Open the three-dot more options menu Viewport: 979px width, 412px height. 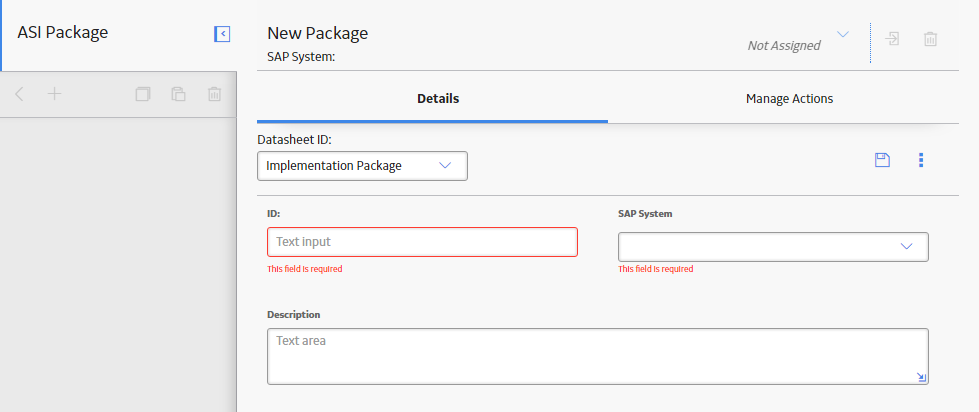921,160
